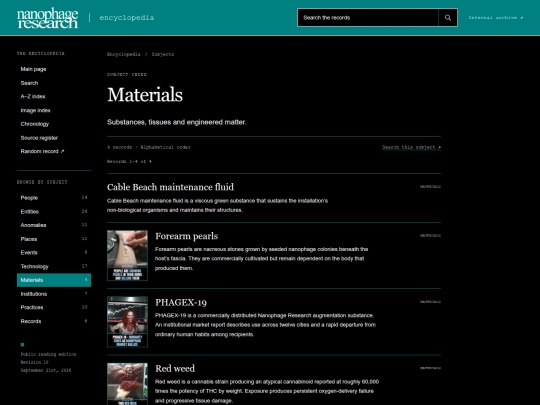Screen dimensions: 540x405
Task: Open the Search sidebar item
Action: tap(54, 83)
